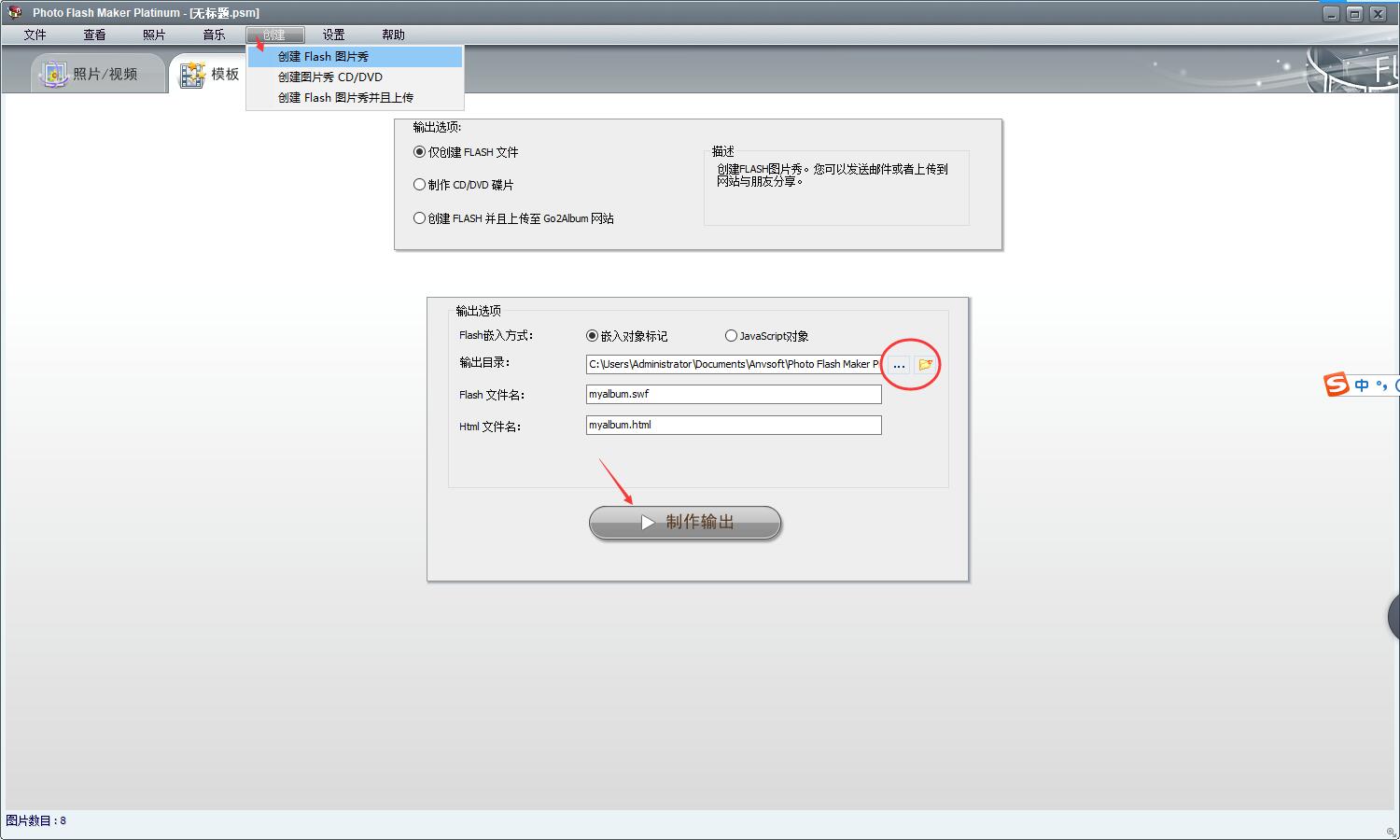
Task: Open the 照片 menu
Action: (154, 35)
